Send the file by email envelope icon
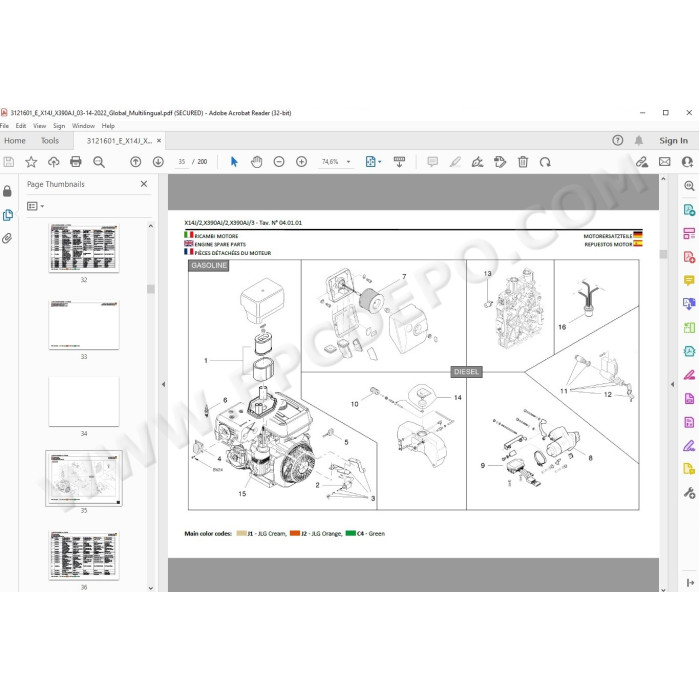 click(x=665, y=162)
